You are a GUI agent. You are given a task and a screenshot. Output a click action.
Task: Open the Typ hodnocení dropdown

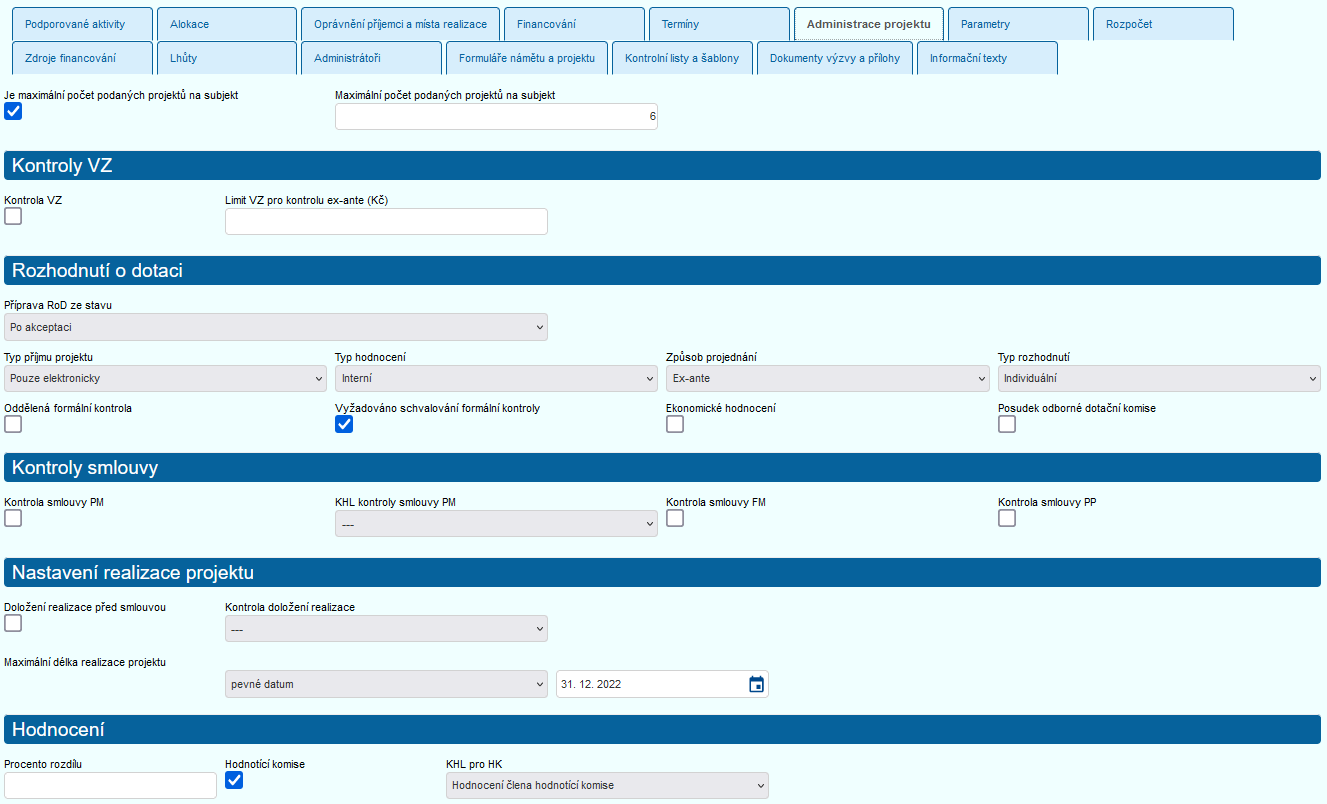pyautogui.click(x=496, y=379)
